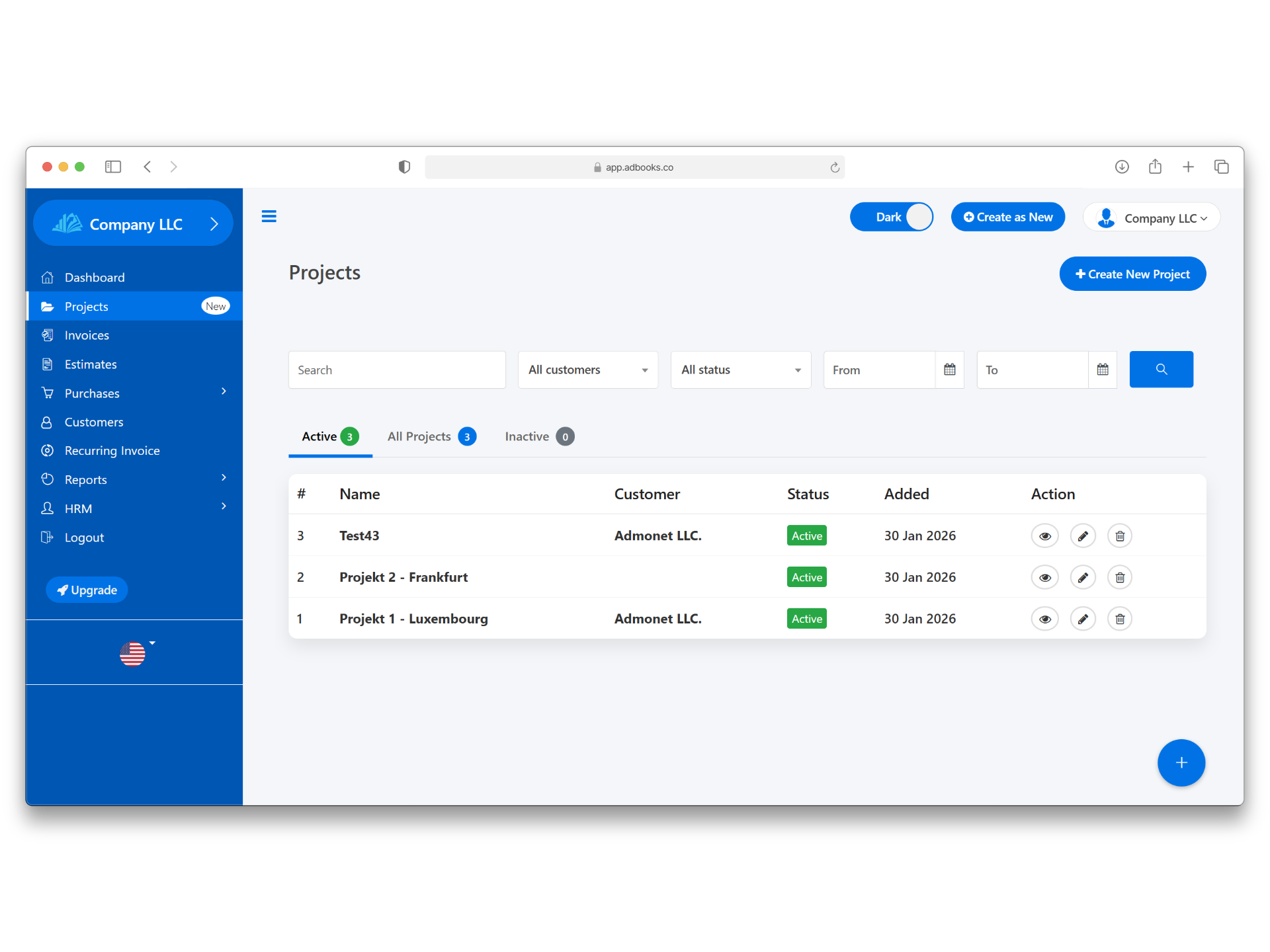Click Create New Project button
The height and width of the screenshot is (952, 1270).
tap(1132, 274)
